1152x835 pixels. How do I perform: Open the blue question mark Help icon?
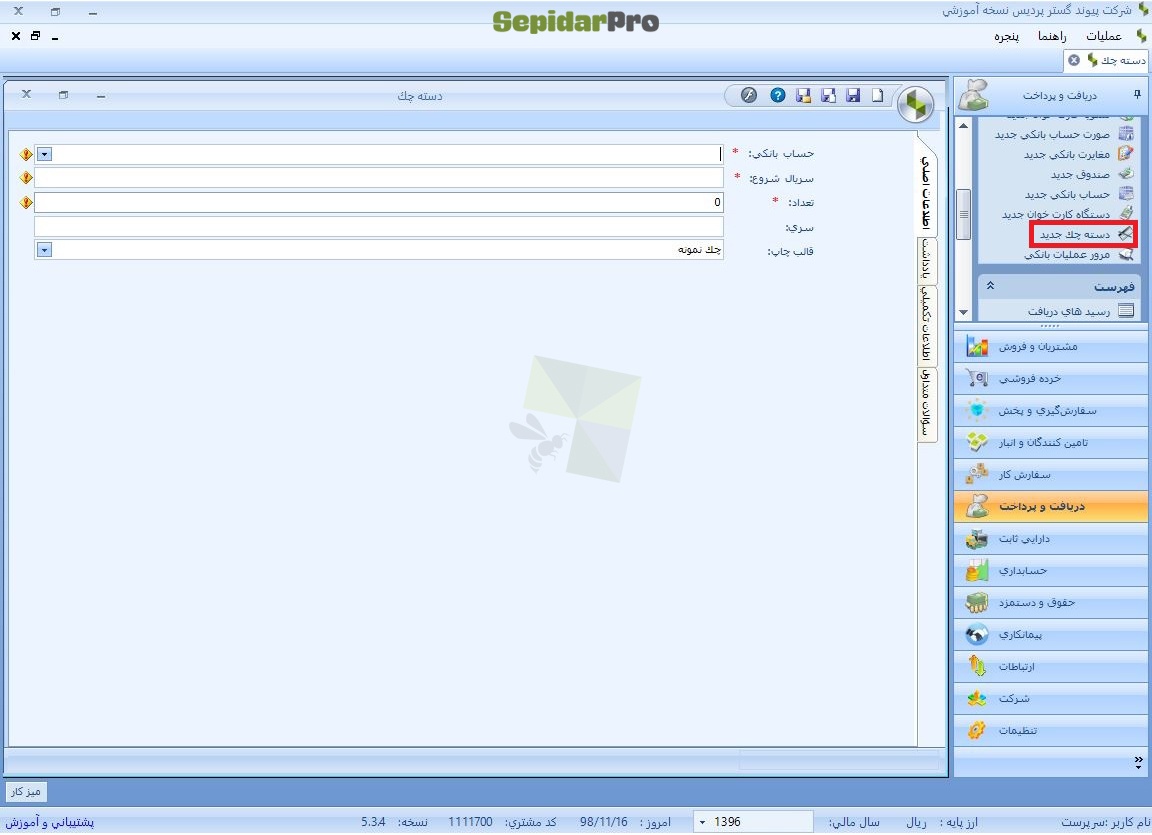[777, 95]
